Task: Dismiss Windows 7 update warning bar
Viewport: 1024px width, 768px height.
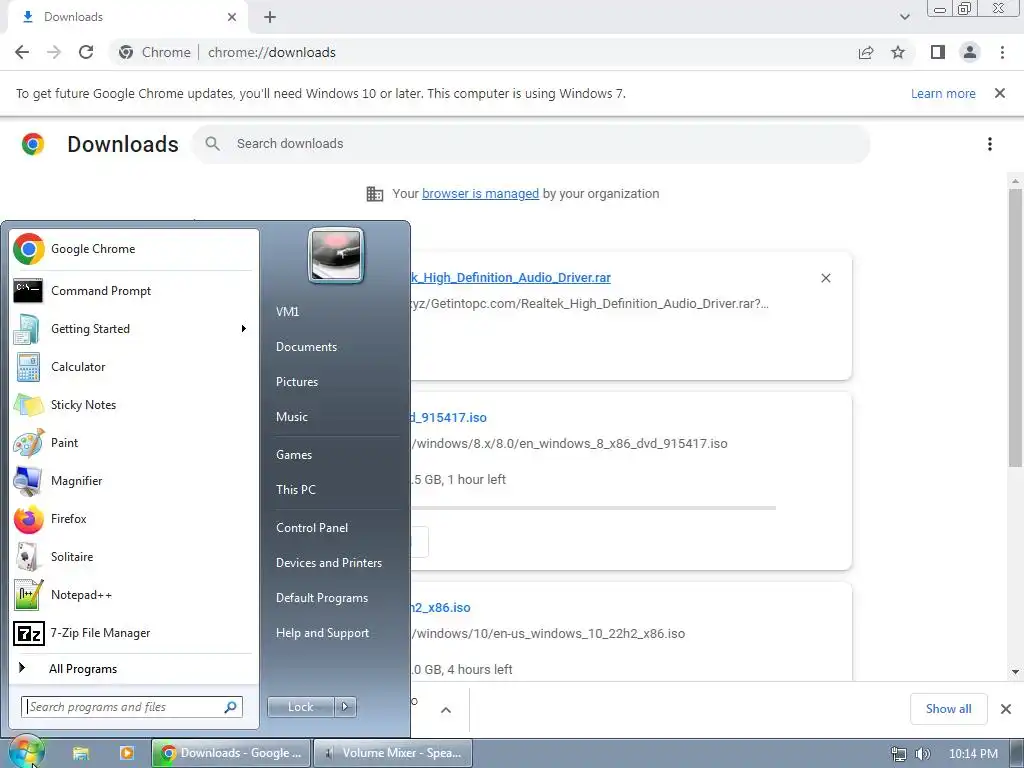Action: (1000, 93)
